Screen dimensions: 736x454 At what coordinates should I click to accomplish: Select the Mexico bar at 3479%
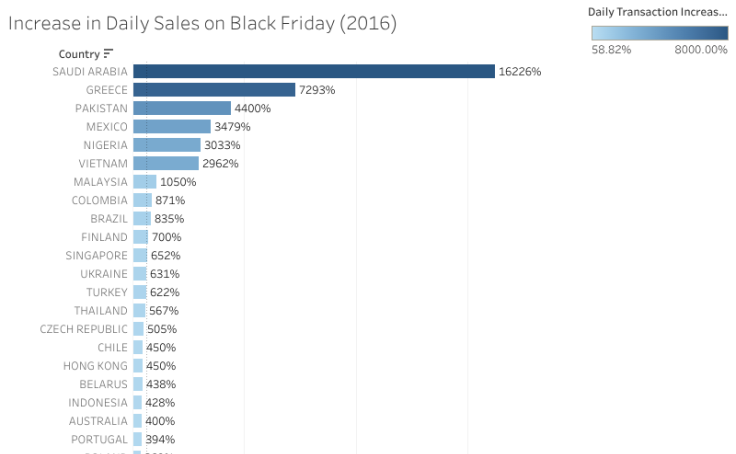[x=172, y=127]
